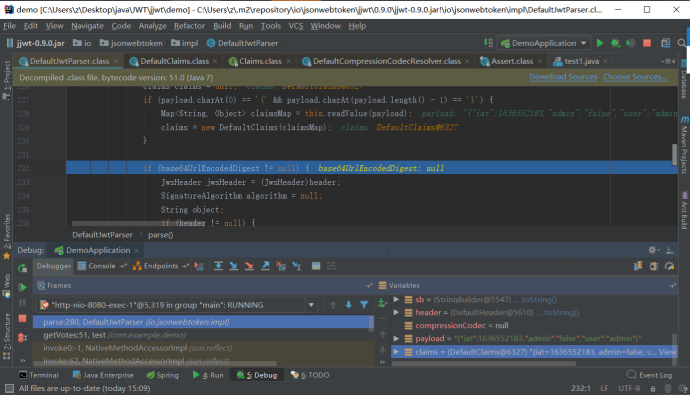The image size is (690, 395).
Task: Click the Choose Sources link
Action: point(635,77)
